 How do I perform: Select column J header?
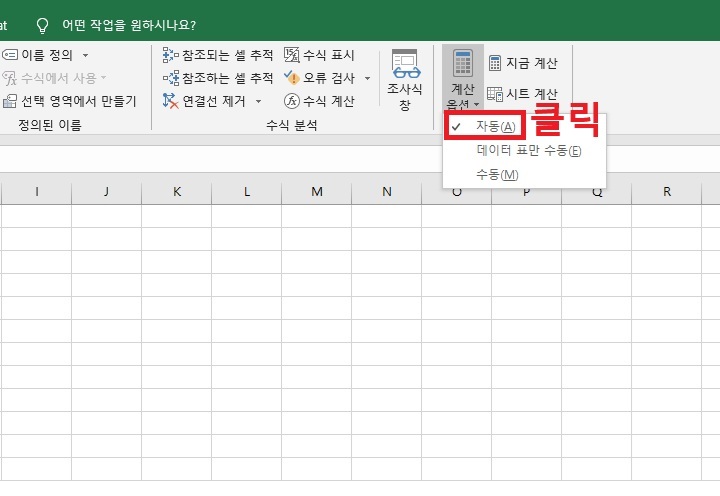107,192
